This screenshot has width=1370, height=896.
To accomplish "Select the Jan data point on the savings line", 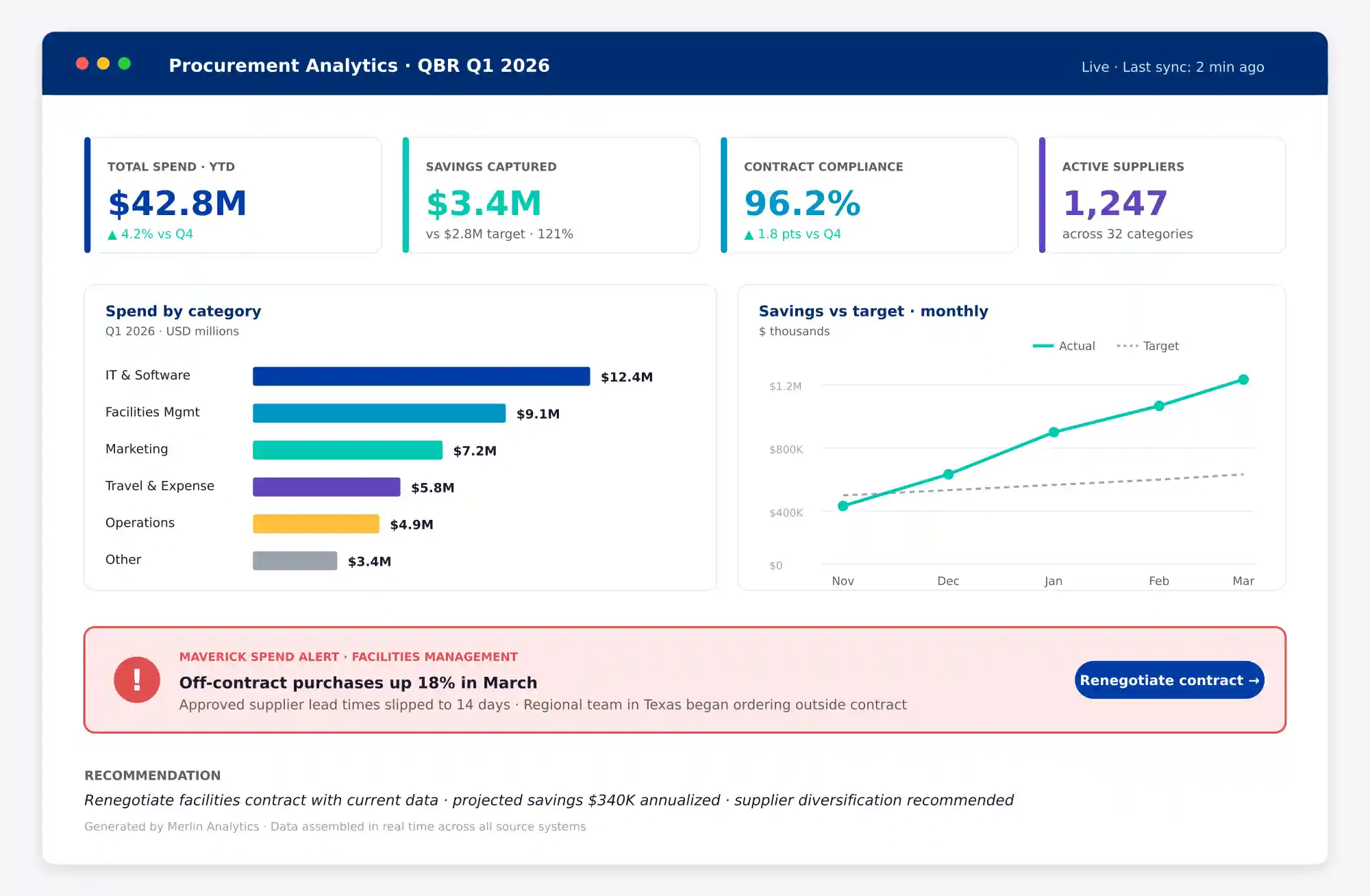I will click(1054, 432).
